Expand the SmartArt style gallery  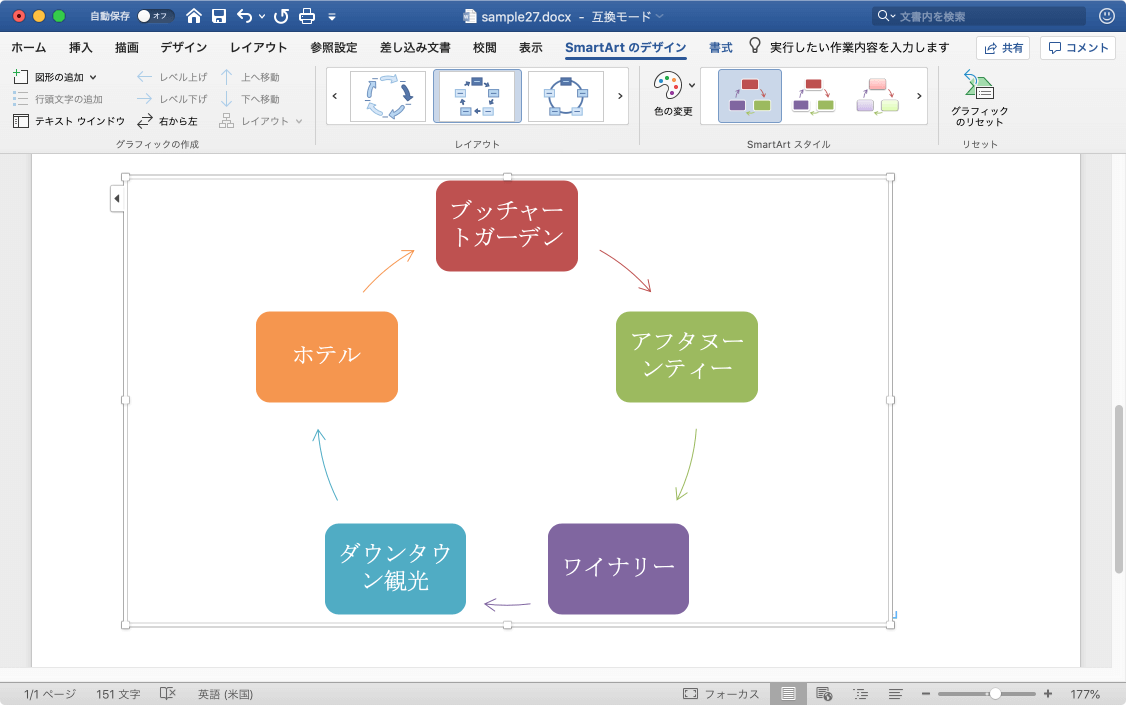tap(919, 96)
